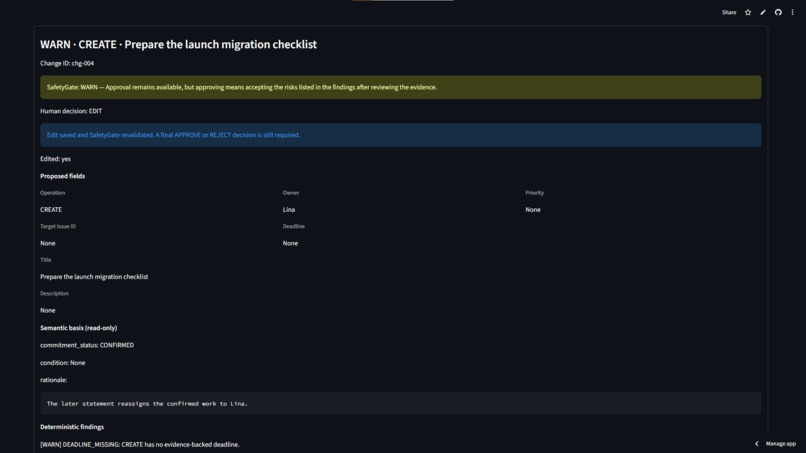
Task: Click the None value under Target issue ID
Action: point(47,243)
